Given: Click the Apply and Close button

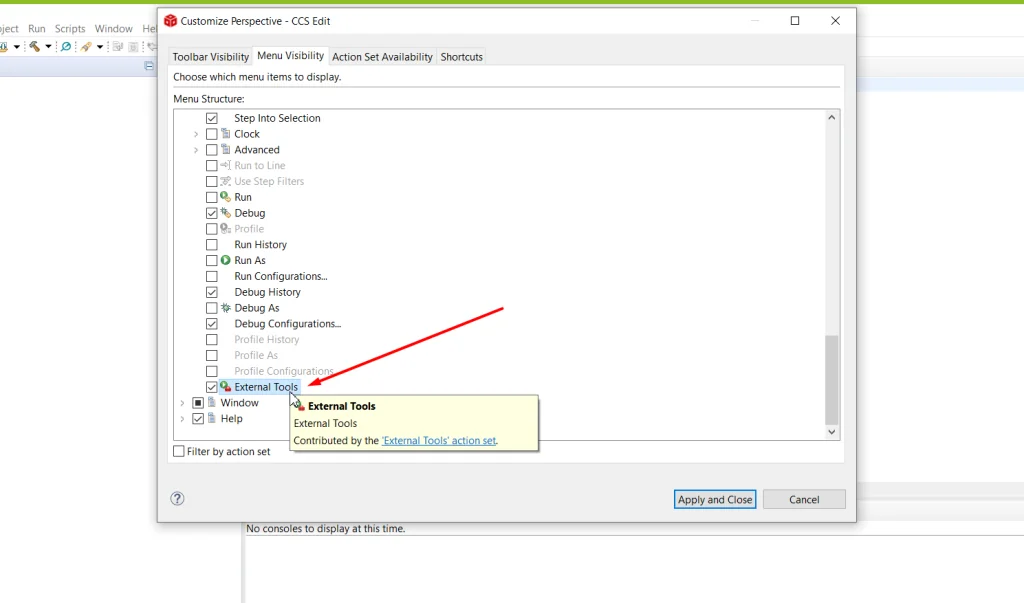Looking at the screenshot, I should click(x=715, y=499).
